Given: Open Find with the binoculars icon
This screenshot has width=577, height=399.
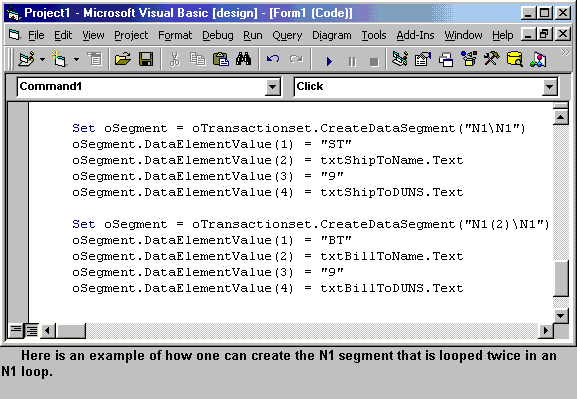Looking at the screenshot, I should coord(244,59).
